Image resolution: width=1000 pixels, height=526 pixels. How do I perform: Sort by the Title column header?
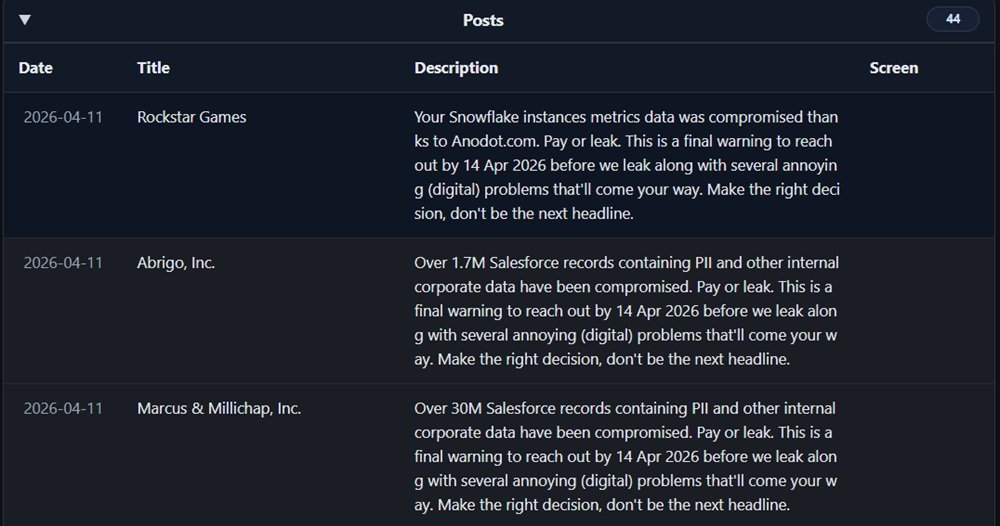point(153,68)
